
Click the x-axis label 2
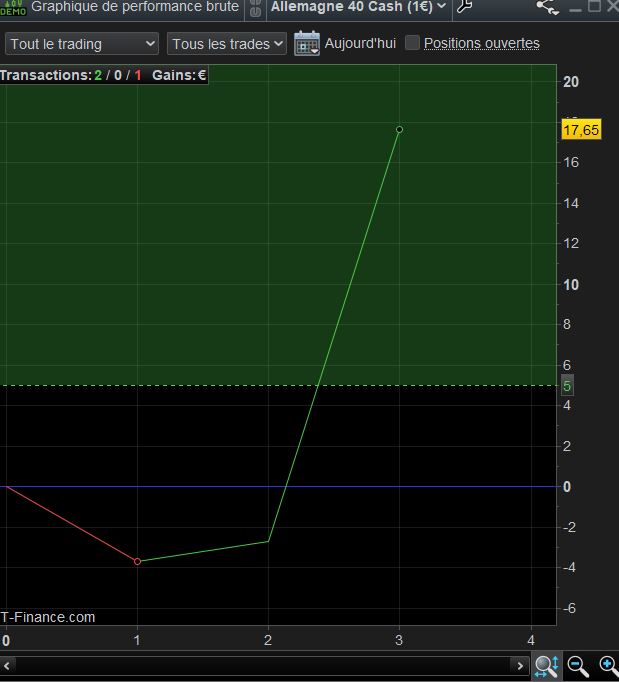point(268,640)
